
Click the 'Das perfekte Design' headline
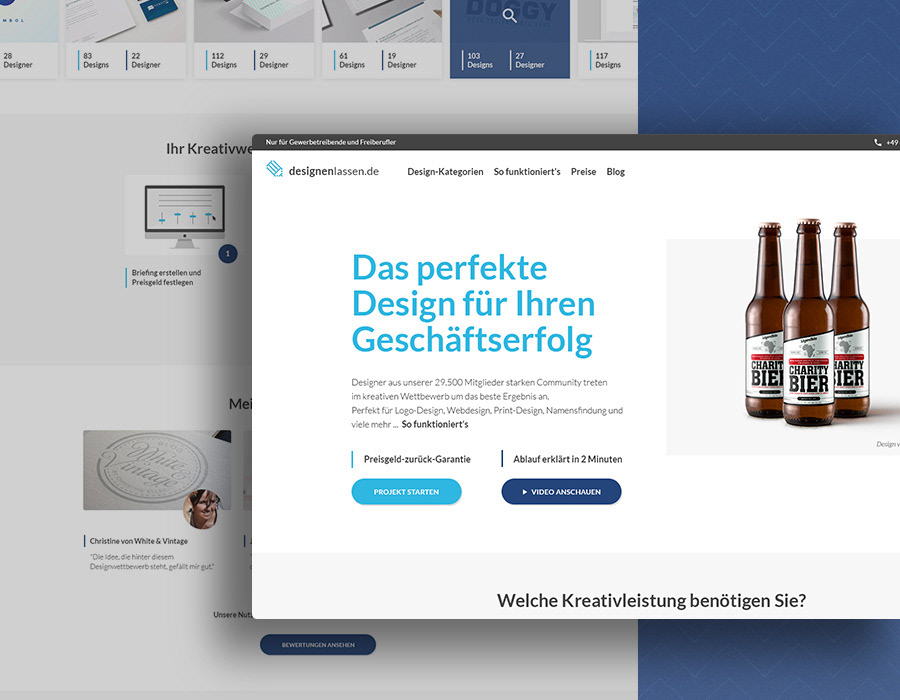[x=473, y=304]
